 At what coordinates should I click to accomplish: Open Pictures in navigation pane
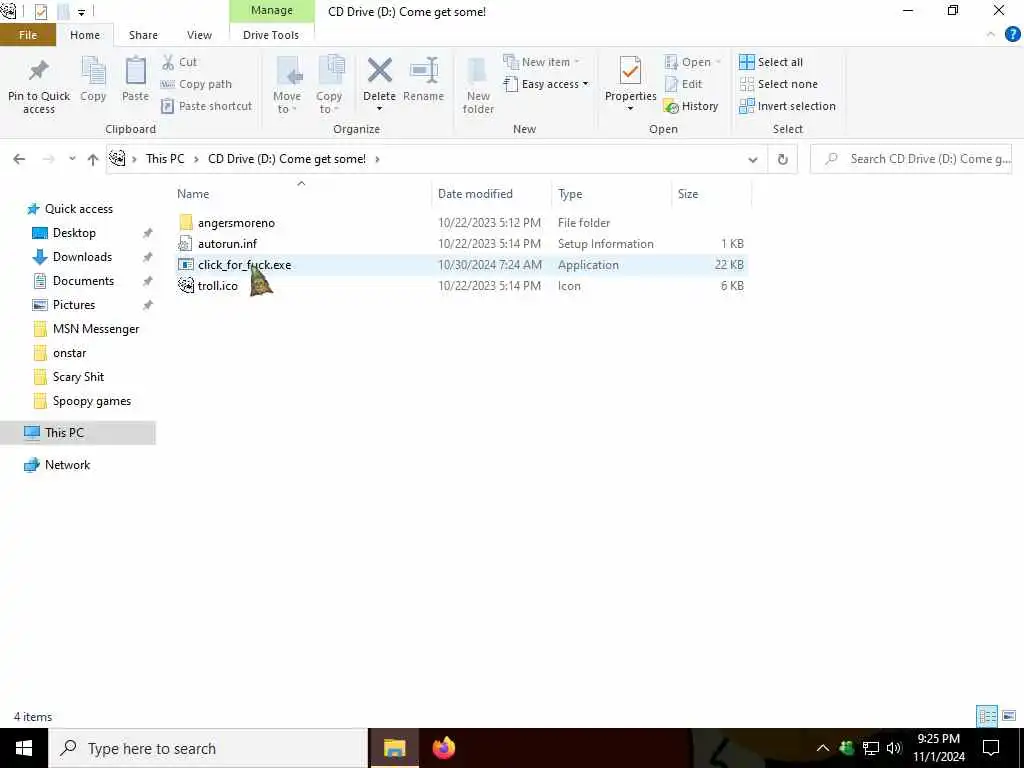(73, 305)
